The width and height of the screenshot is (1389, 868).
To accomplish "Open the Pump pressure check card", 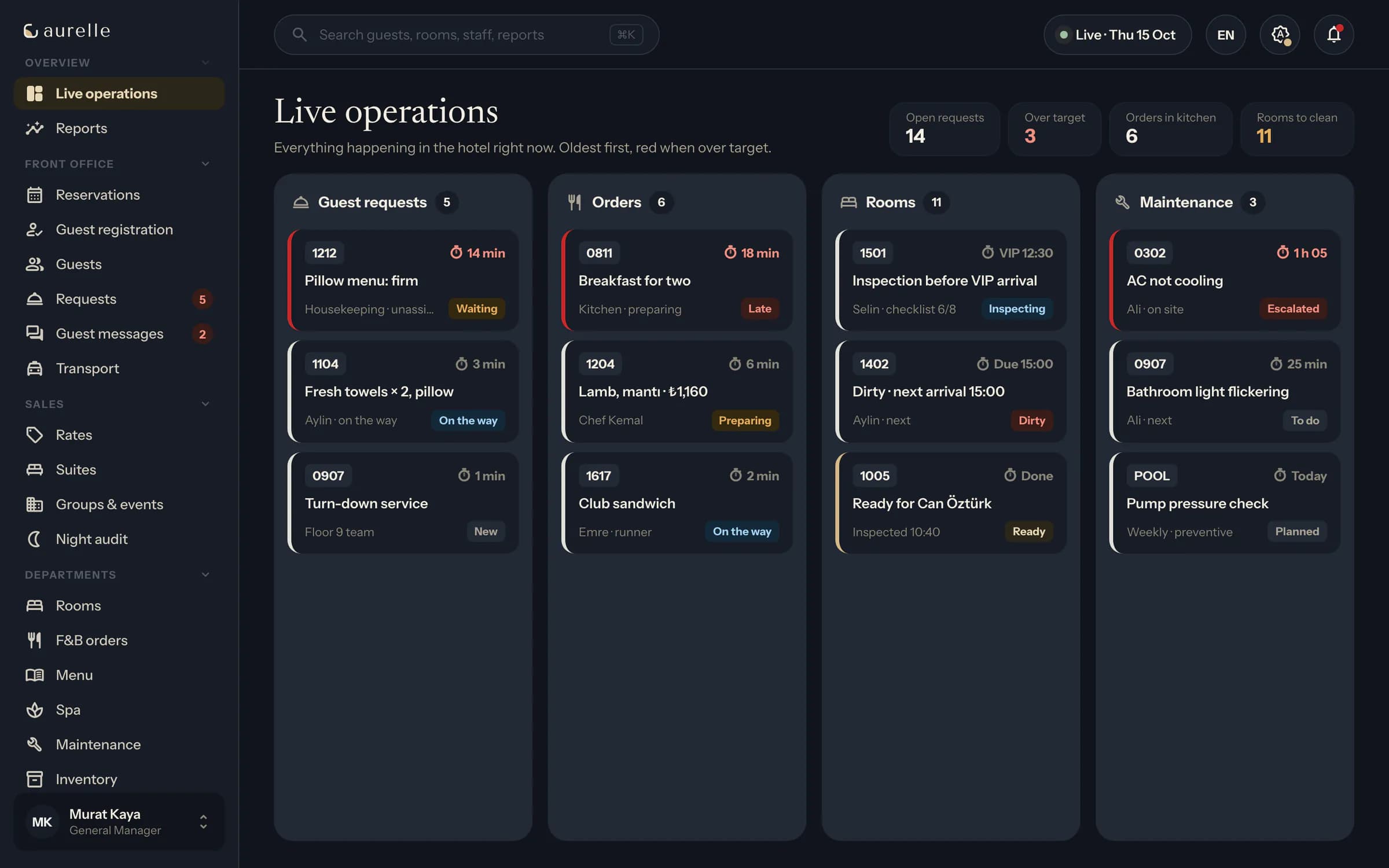I will pos(1225,503).
